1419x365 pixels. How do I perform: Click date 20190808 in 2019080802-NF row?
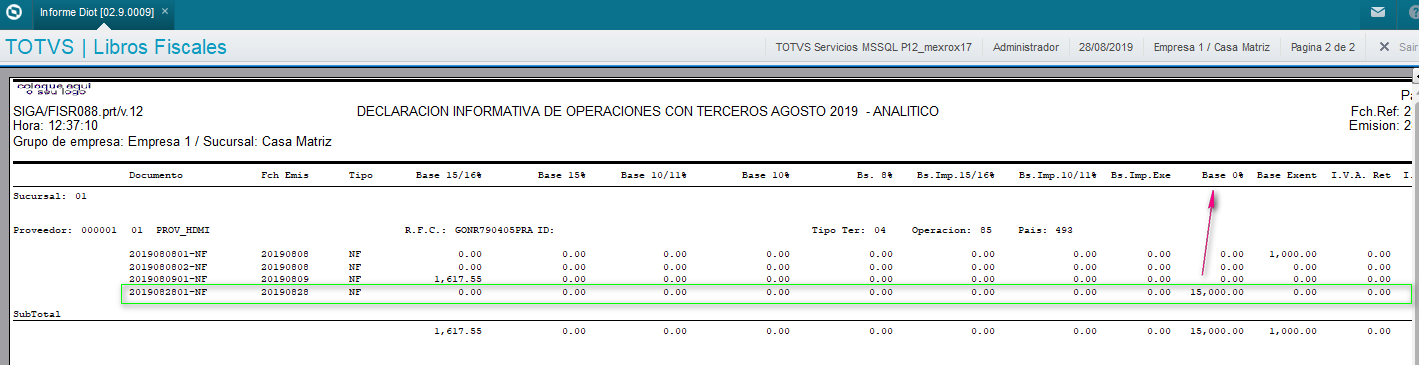285,267
